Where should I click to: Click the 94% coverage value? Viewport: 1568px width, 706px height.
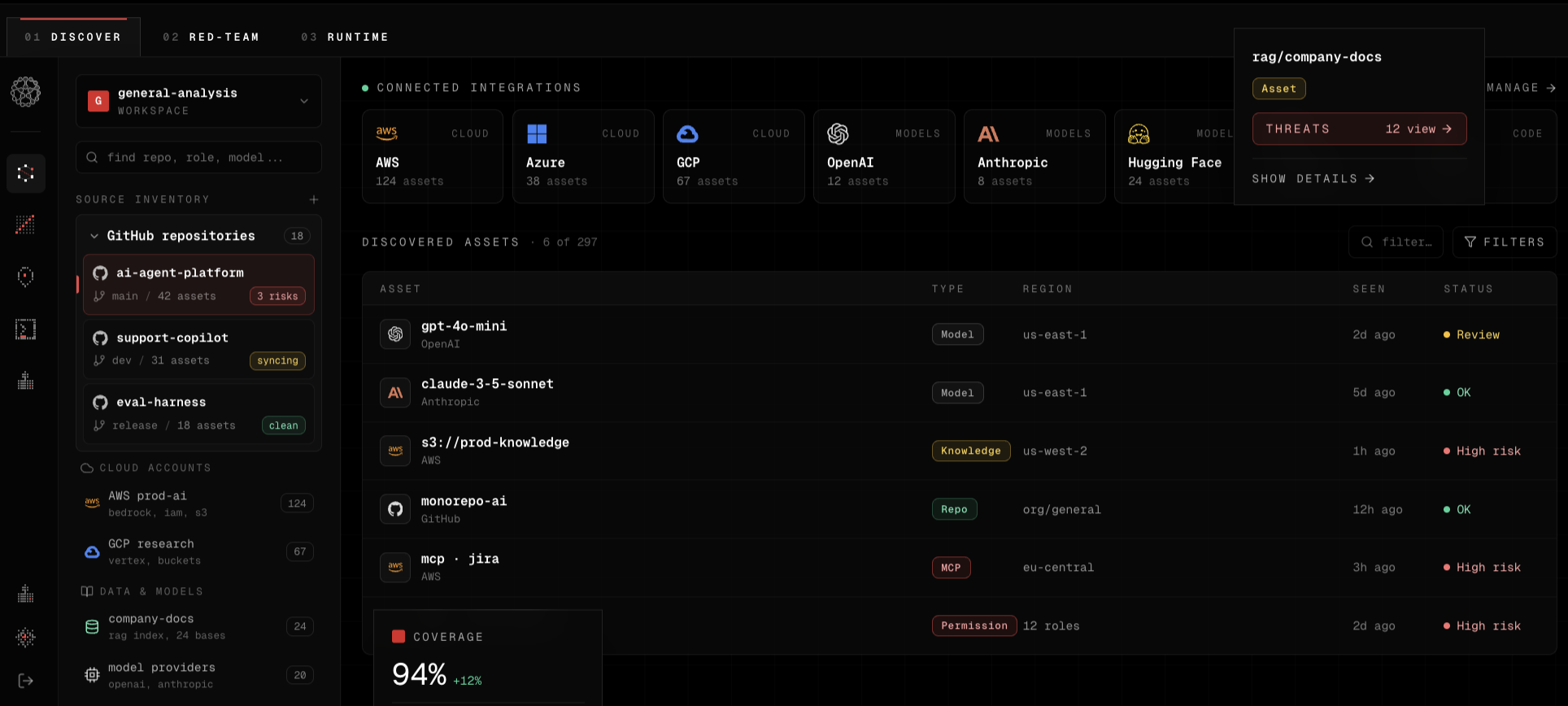(419, 674)
